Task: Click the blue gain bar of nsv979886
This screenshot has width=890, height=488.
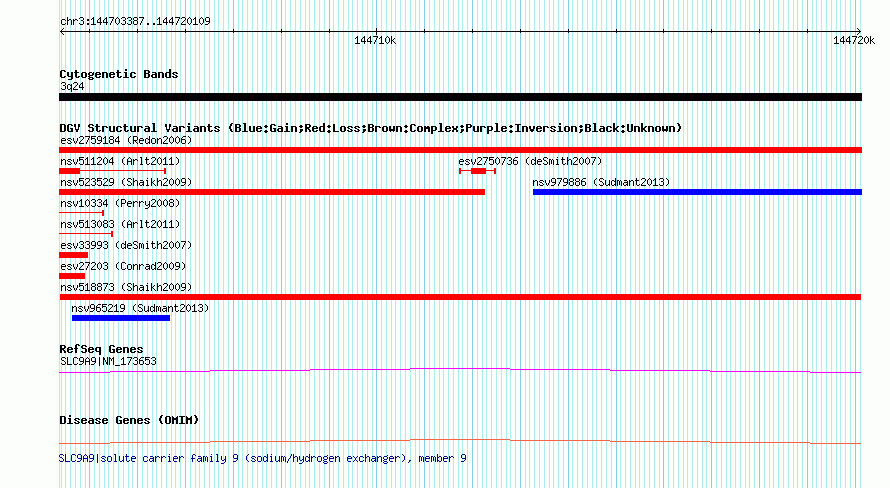Action: click(x=697, y=192)
